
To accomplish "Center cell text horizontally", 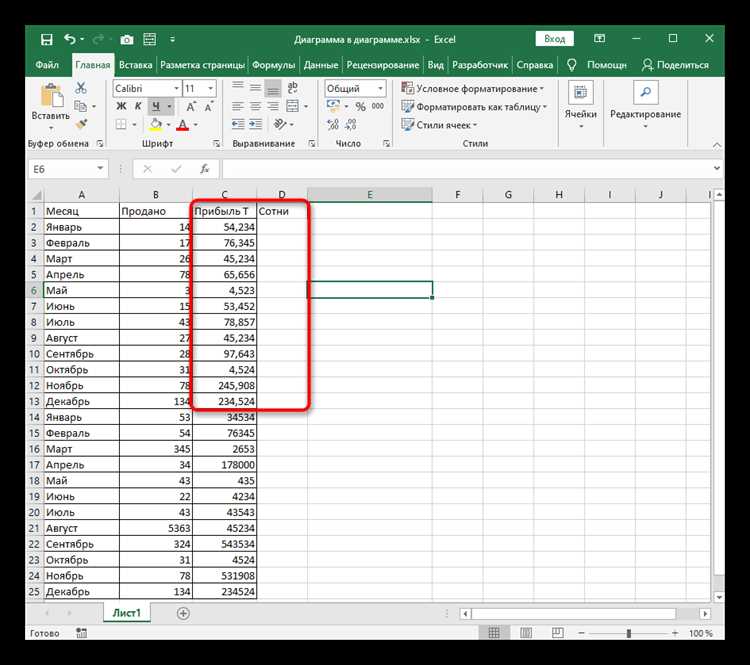I will click(255, 106).
